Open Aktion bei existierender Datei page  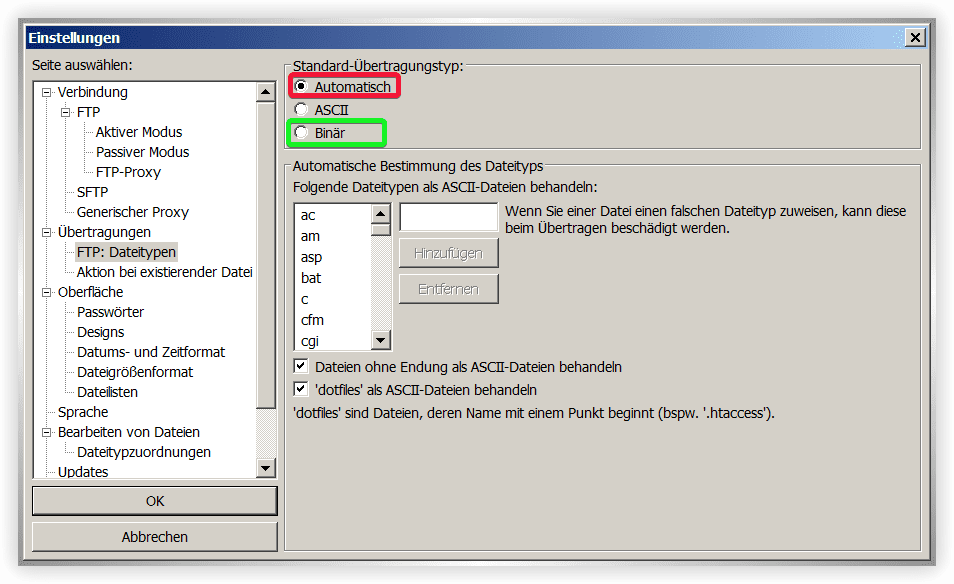[164, 272]
